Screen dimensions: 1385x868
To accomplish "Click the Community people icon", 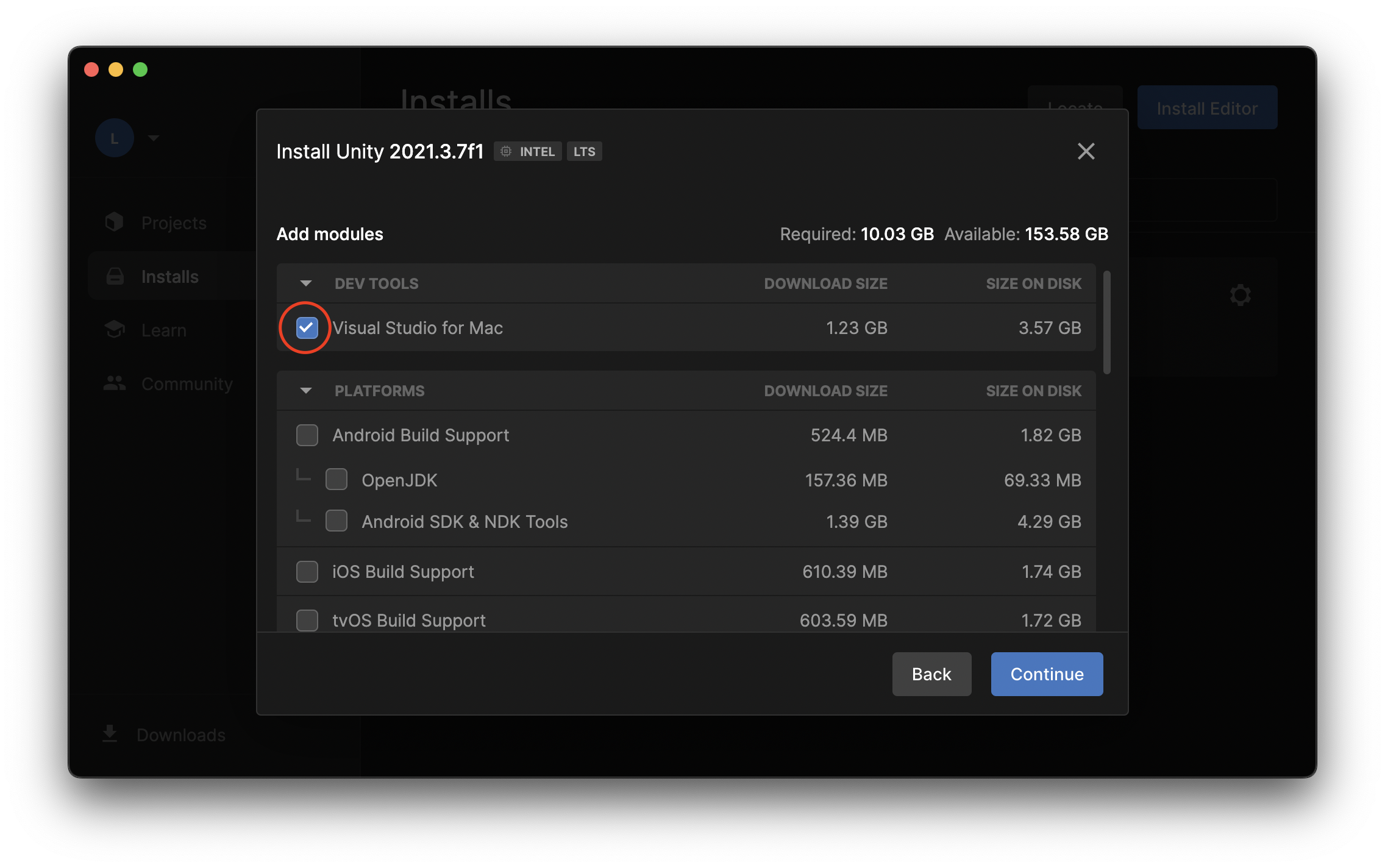I will pyautogui.click(x=114, y=383).
